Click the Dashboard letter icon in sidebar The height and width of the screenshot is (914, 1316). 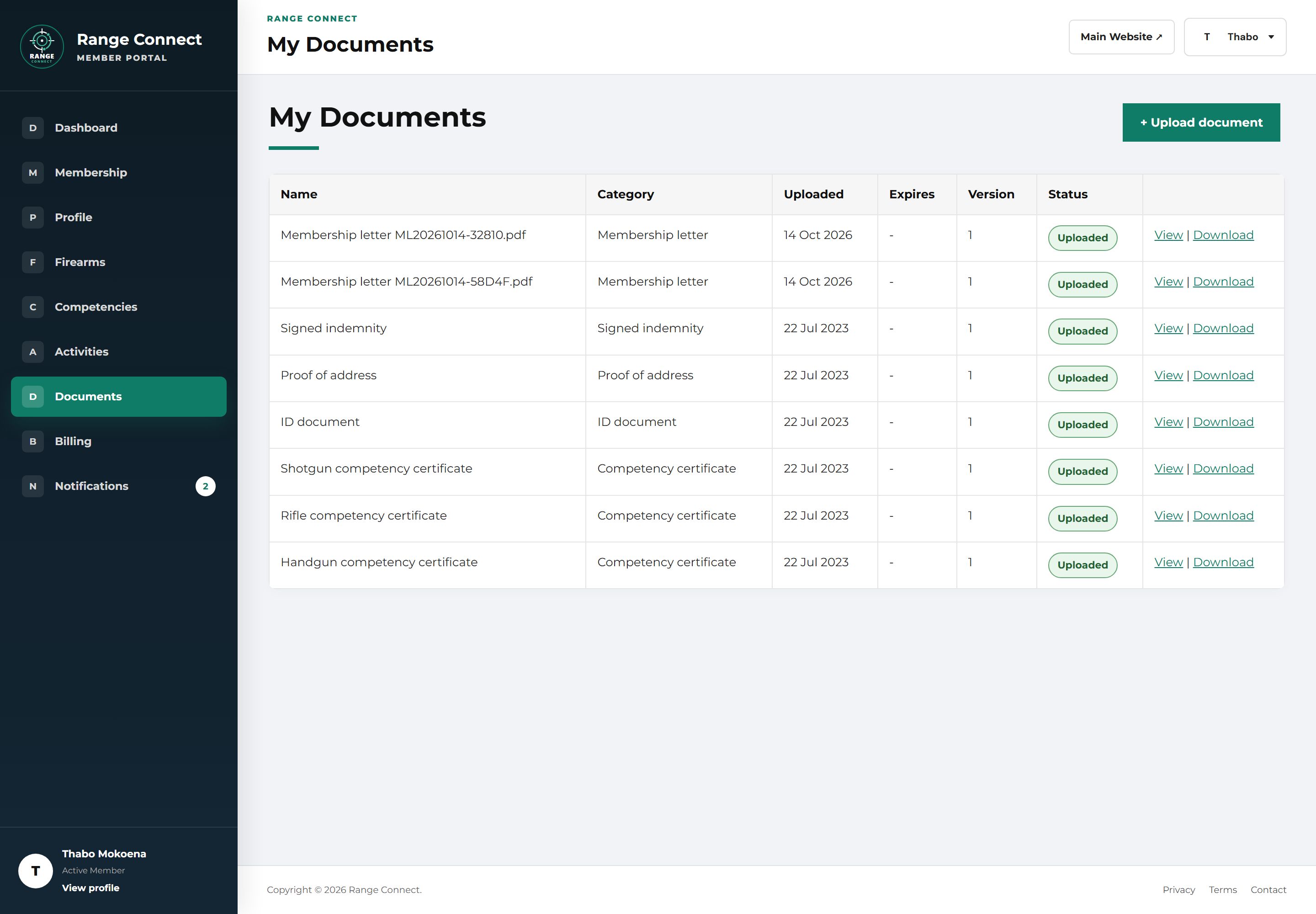[x=32, y=128]
